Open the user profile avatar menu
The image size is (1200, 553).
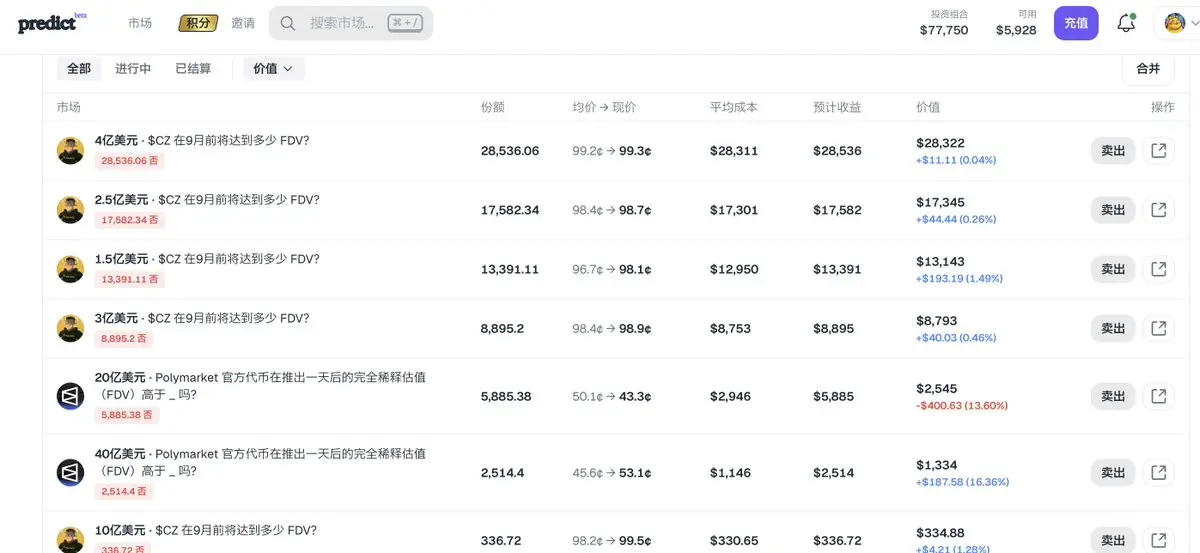(1176, 23)
